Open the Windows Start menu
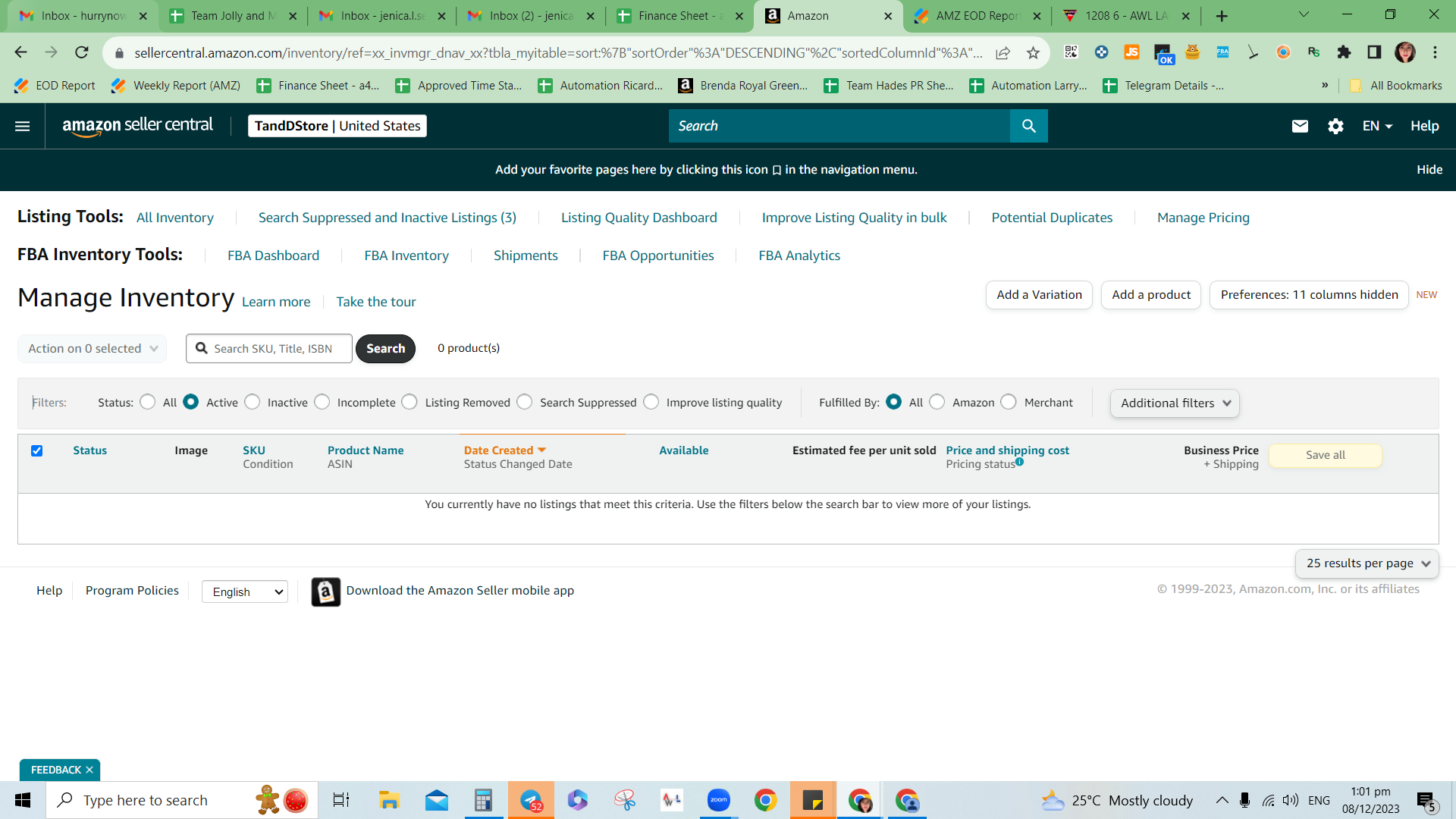 coord(23,800)
